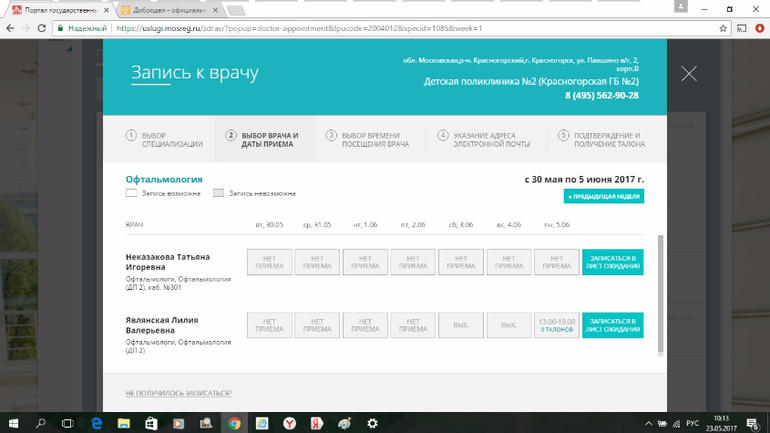The height and width of the screenshot is (433, 770).
Task: Click the taskbar search magnifier icon
Action: [41, 423]
